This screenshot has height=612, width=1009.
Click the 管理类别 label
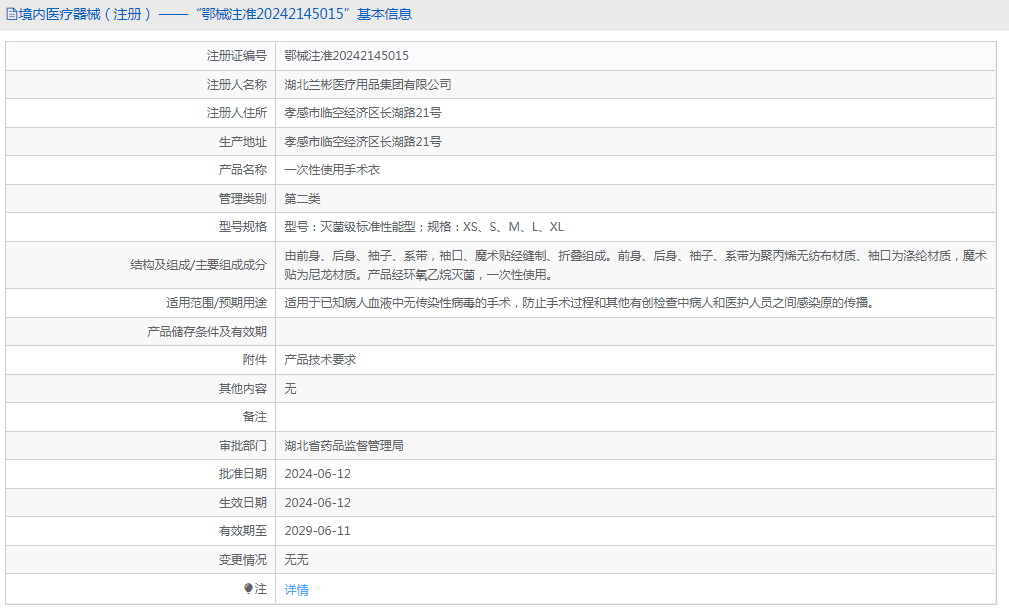point(243,198)
